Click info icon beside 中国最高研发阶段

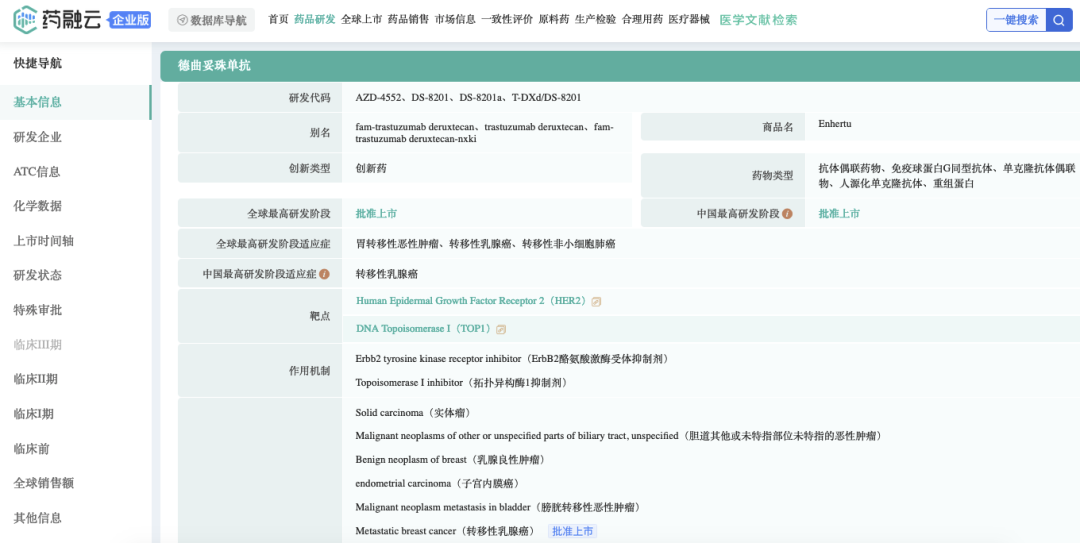[x=787, y=214]
